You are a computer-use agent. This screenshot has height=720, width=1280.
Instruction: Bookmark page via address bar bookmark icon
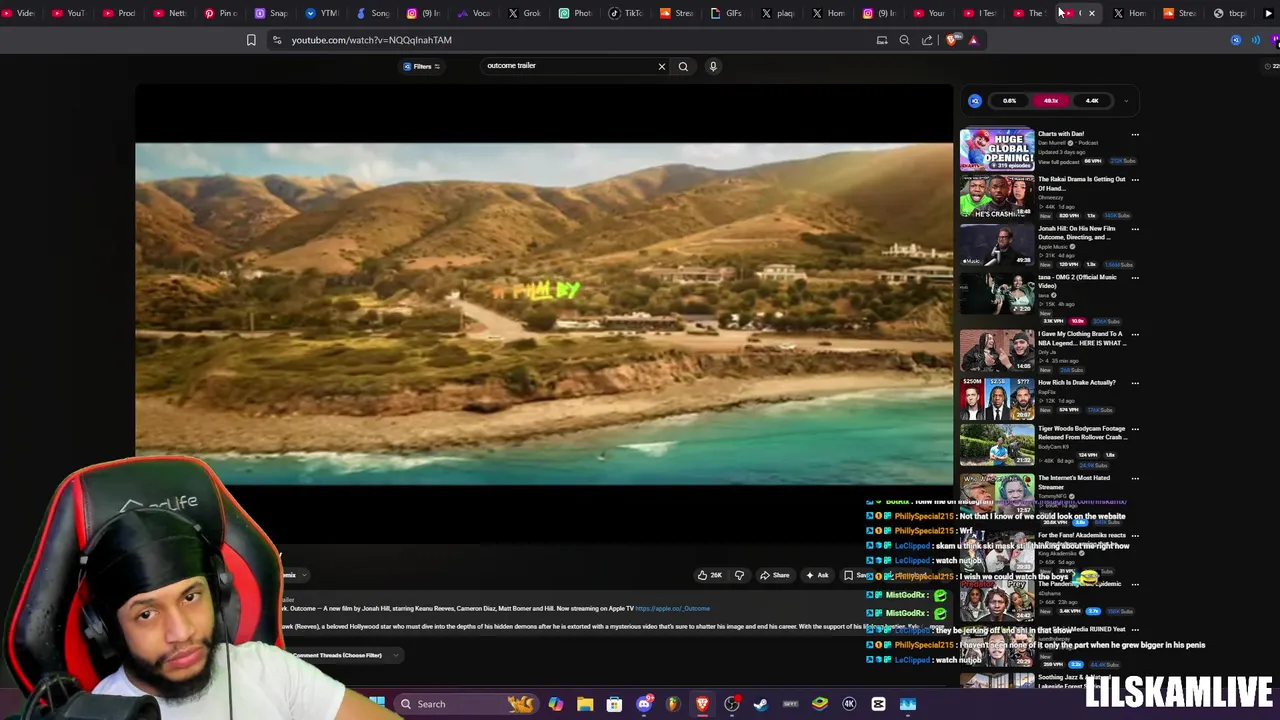(251, 40)
